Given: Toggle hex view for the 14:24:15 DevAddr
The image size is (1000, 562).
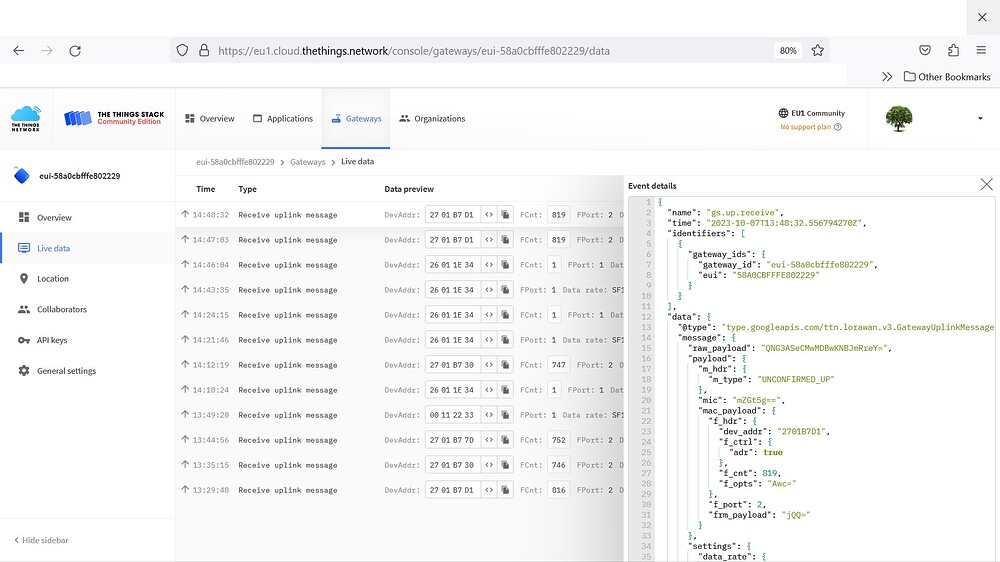Looking at the screenshot, I should (x=489, y=315).
